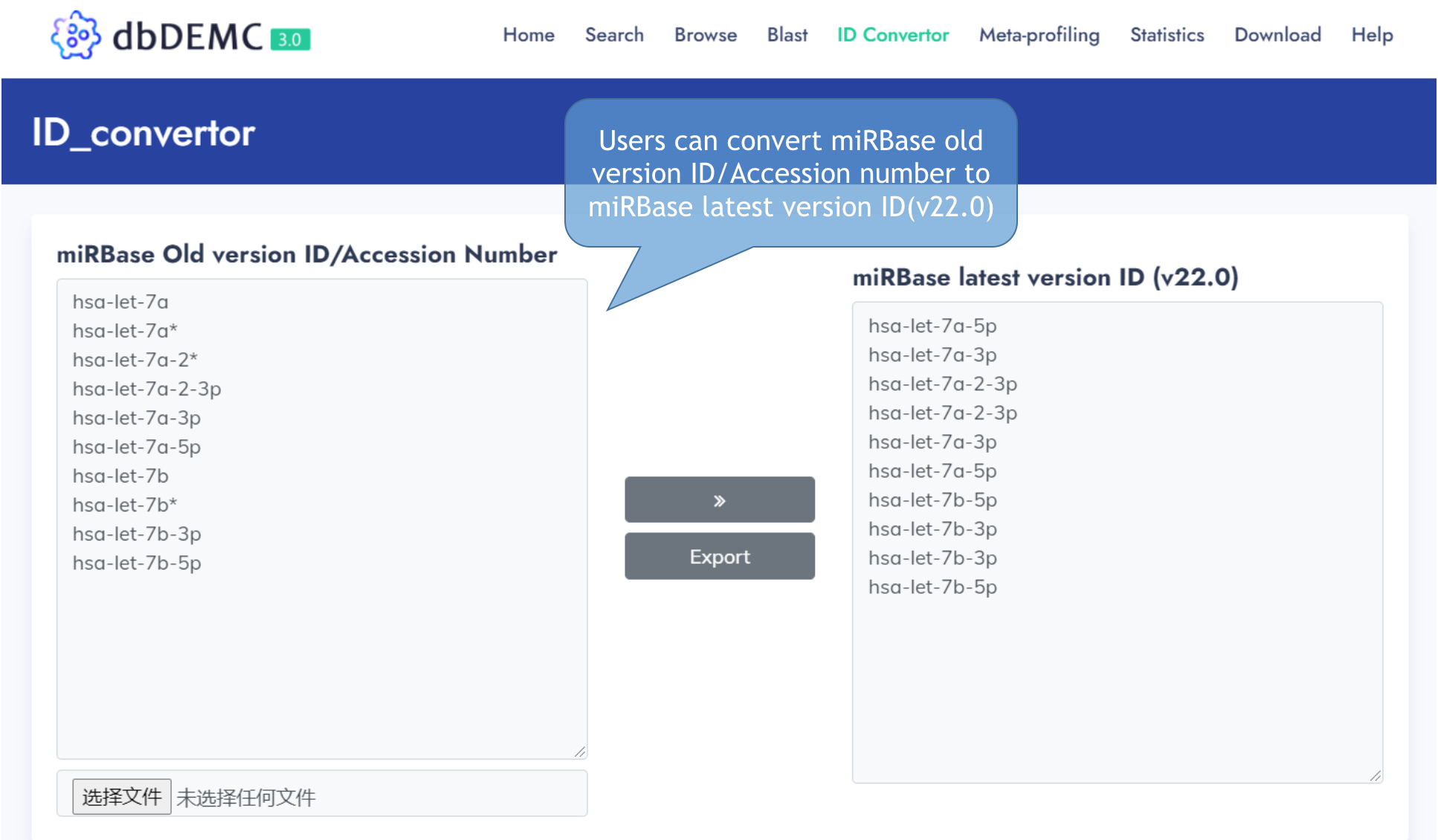Image resolution: width=1438 pixels, height=840 pixels.
Task: Click the first output line hsa-let-7a-5p
Action: pos(932,326)
